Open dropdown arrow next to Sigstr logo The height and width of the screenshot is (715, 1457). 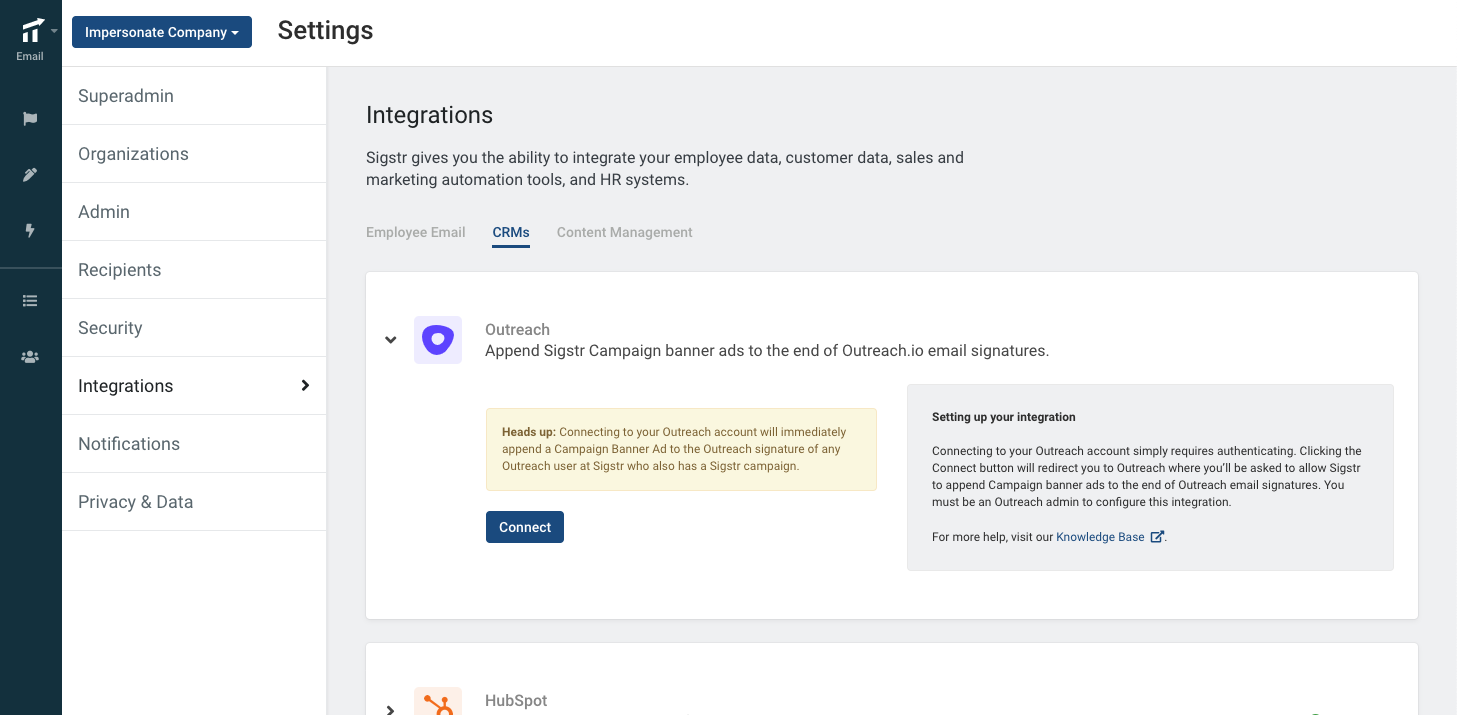[54, 31]
